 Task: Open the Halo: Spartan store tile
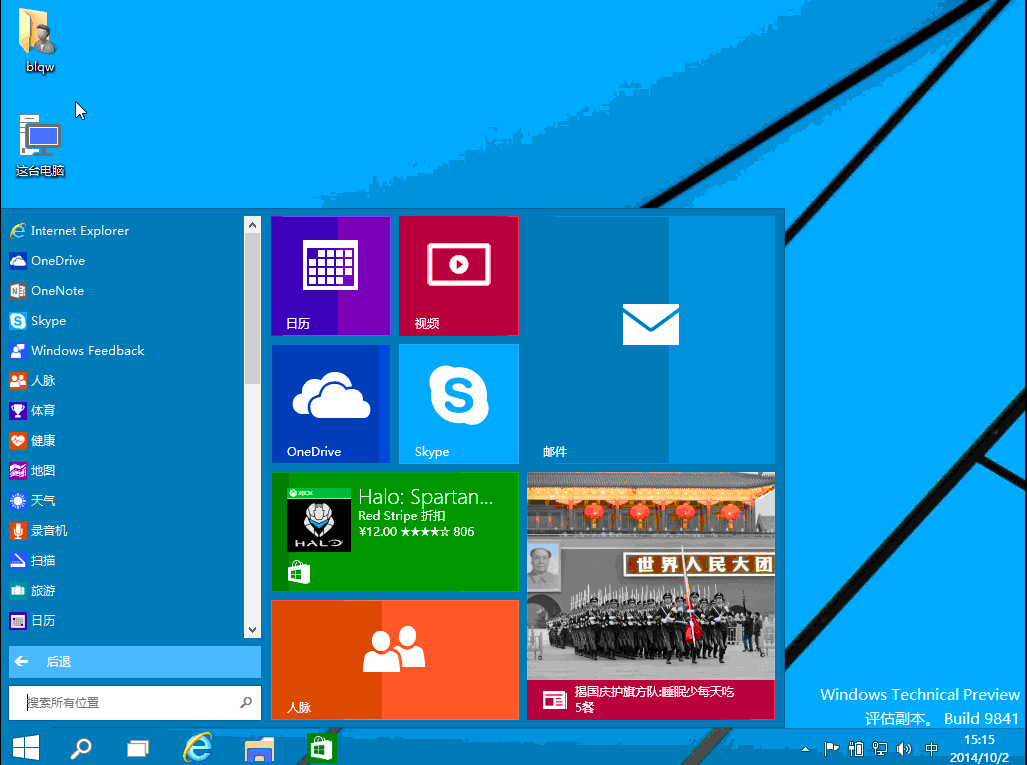tap(395, 532)
